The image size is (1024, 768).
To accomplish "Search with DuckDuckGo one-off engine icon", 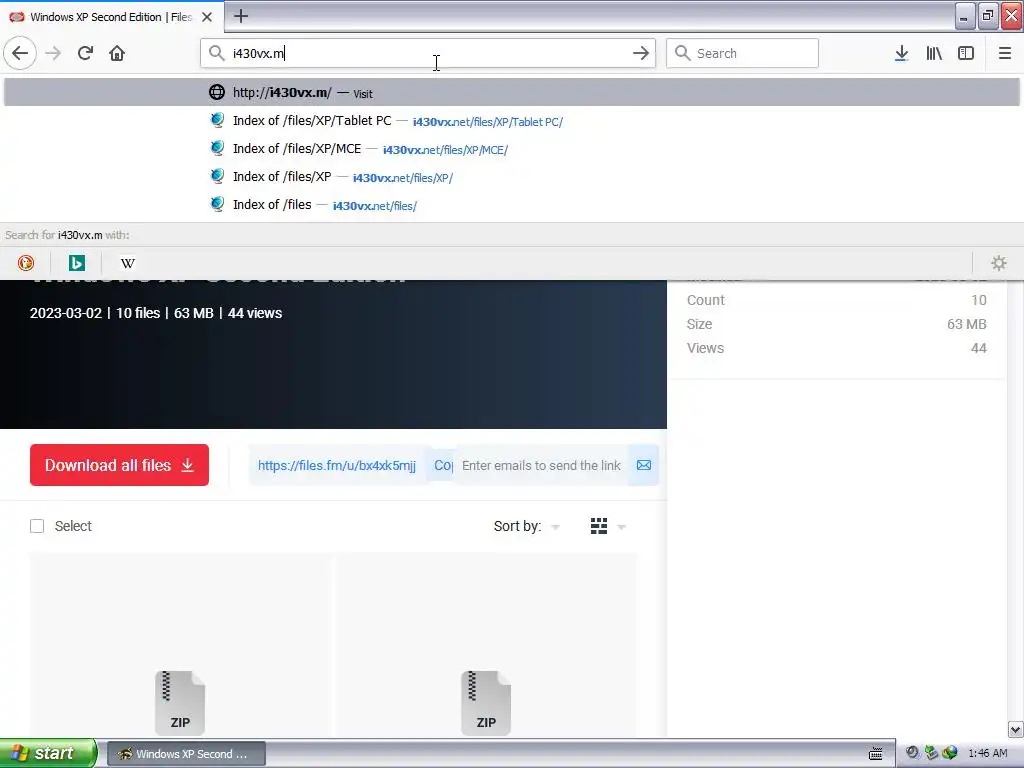I will point(26,263).
